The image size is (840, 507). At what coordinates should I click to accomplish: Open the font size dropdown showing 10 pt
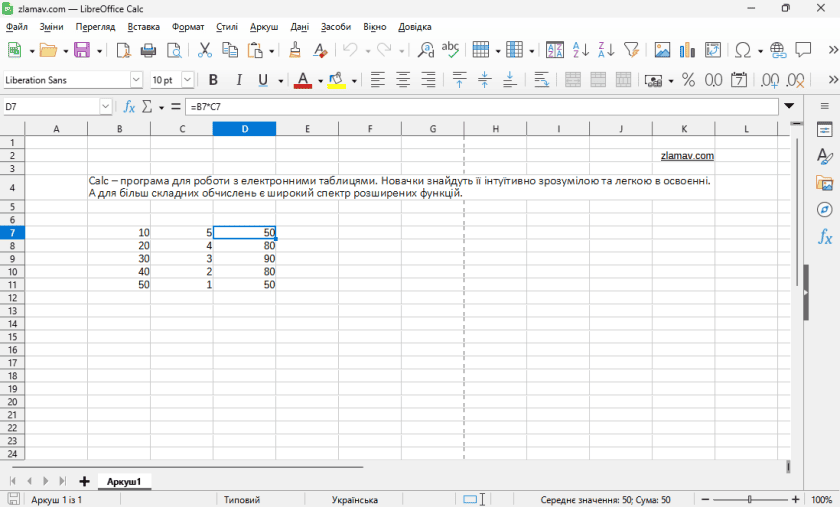[x=192, y=80]
